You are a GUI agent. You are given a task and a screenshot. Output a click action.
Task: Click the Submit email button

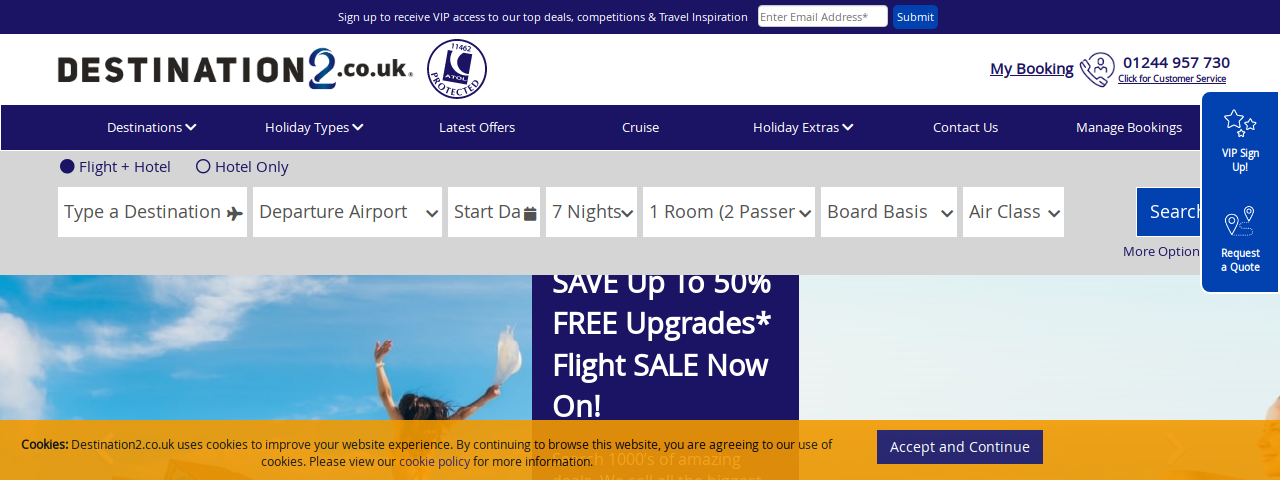pyautogui.click(x=915, y=17)
